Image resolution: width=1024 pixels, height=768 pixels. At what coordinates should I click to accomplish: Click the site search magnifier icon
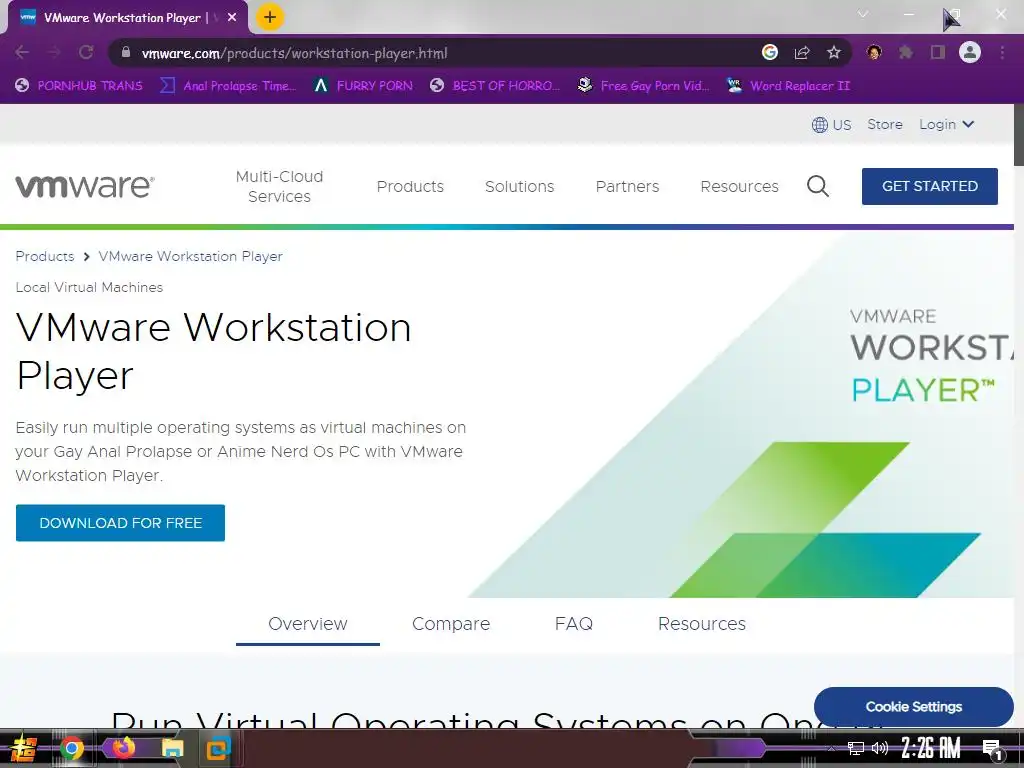818,186
